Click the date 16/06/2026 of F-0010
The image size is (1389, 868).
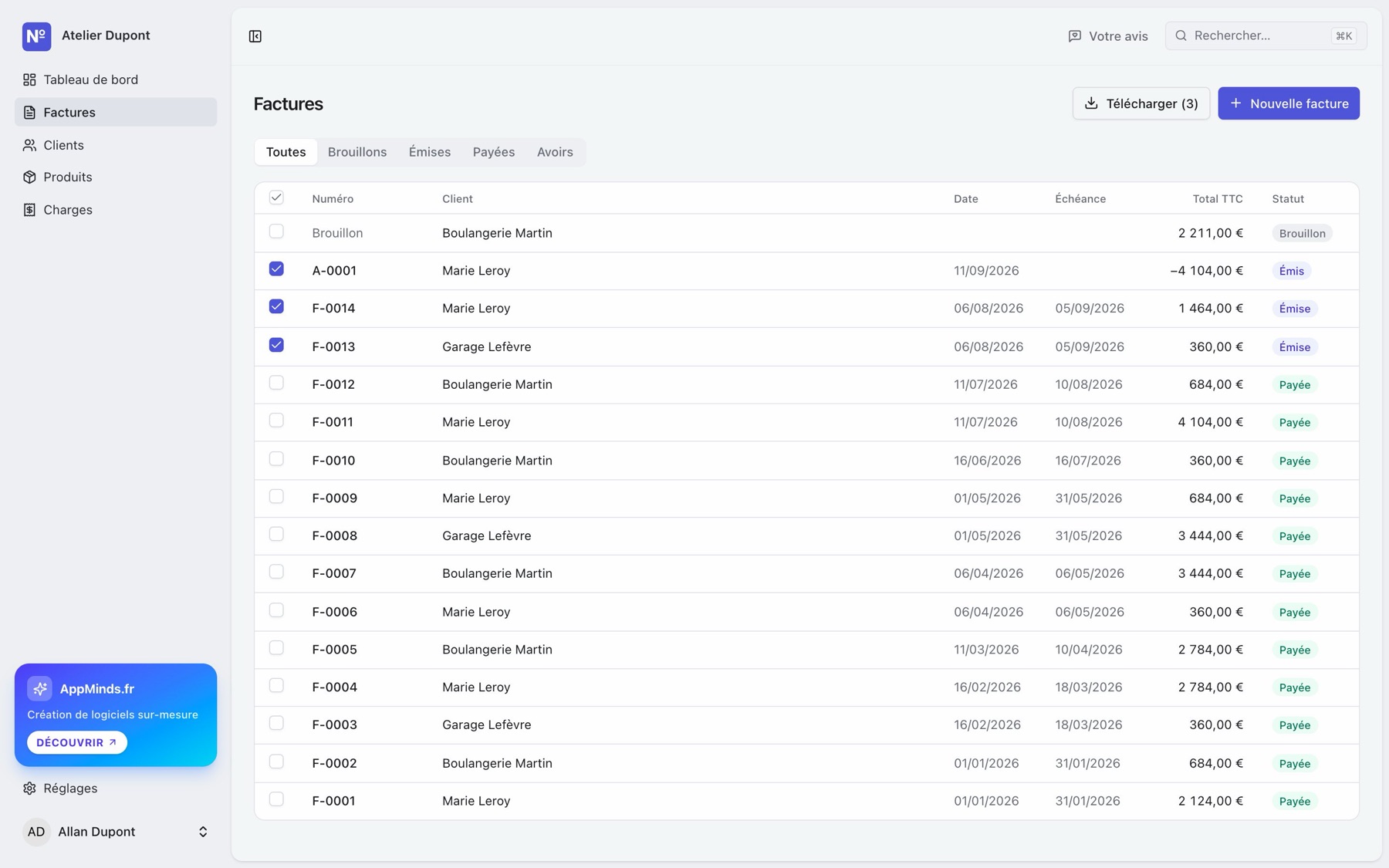988,461
